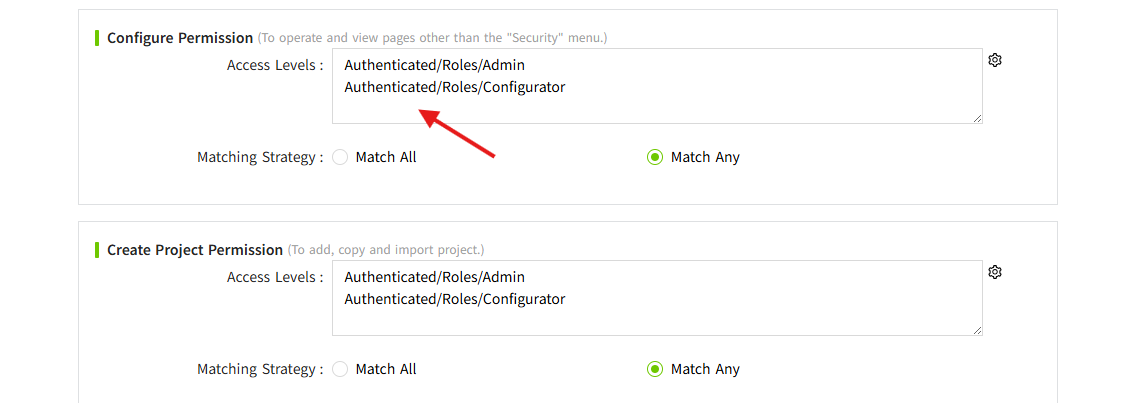The height and width of the screenshot is (403, 1143).
Task: Click the Configure Permission section heading
Action: point(180,38)
